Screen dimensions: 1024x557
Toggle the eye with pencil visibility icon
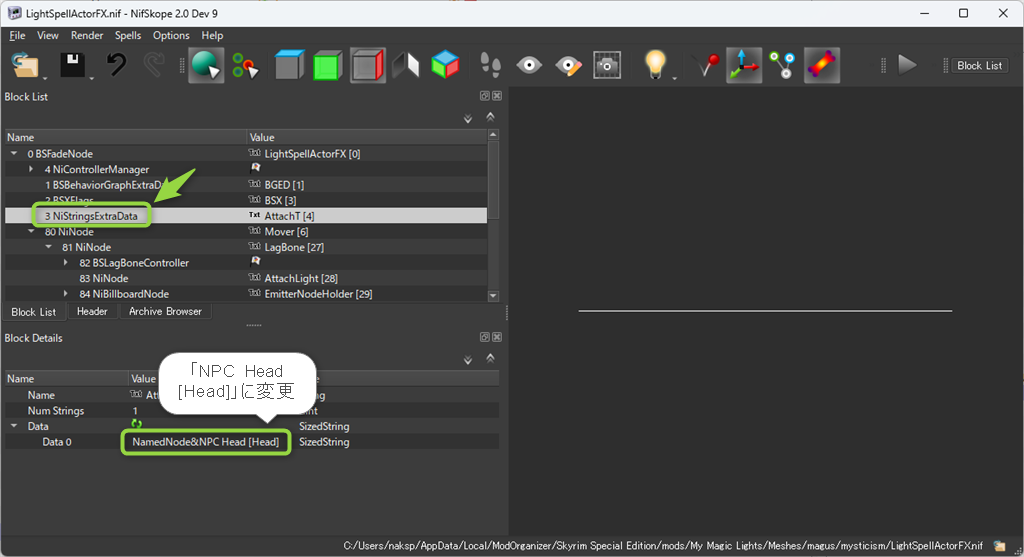[x=568, y=65]
